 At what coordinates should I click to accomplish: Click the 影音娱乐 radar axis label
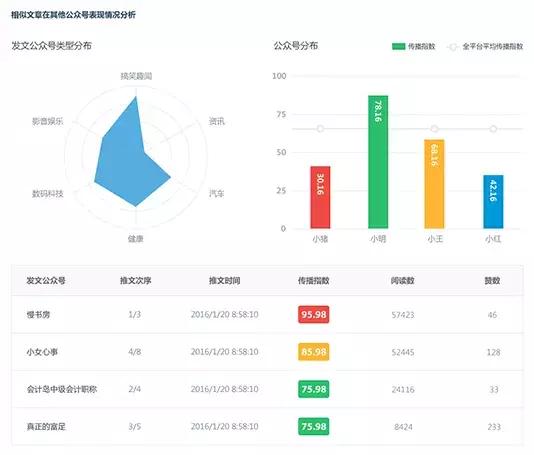pos(48,121)
